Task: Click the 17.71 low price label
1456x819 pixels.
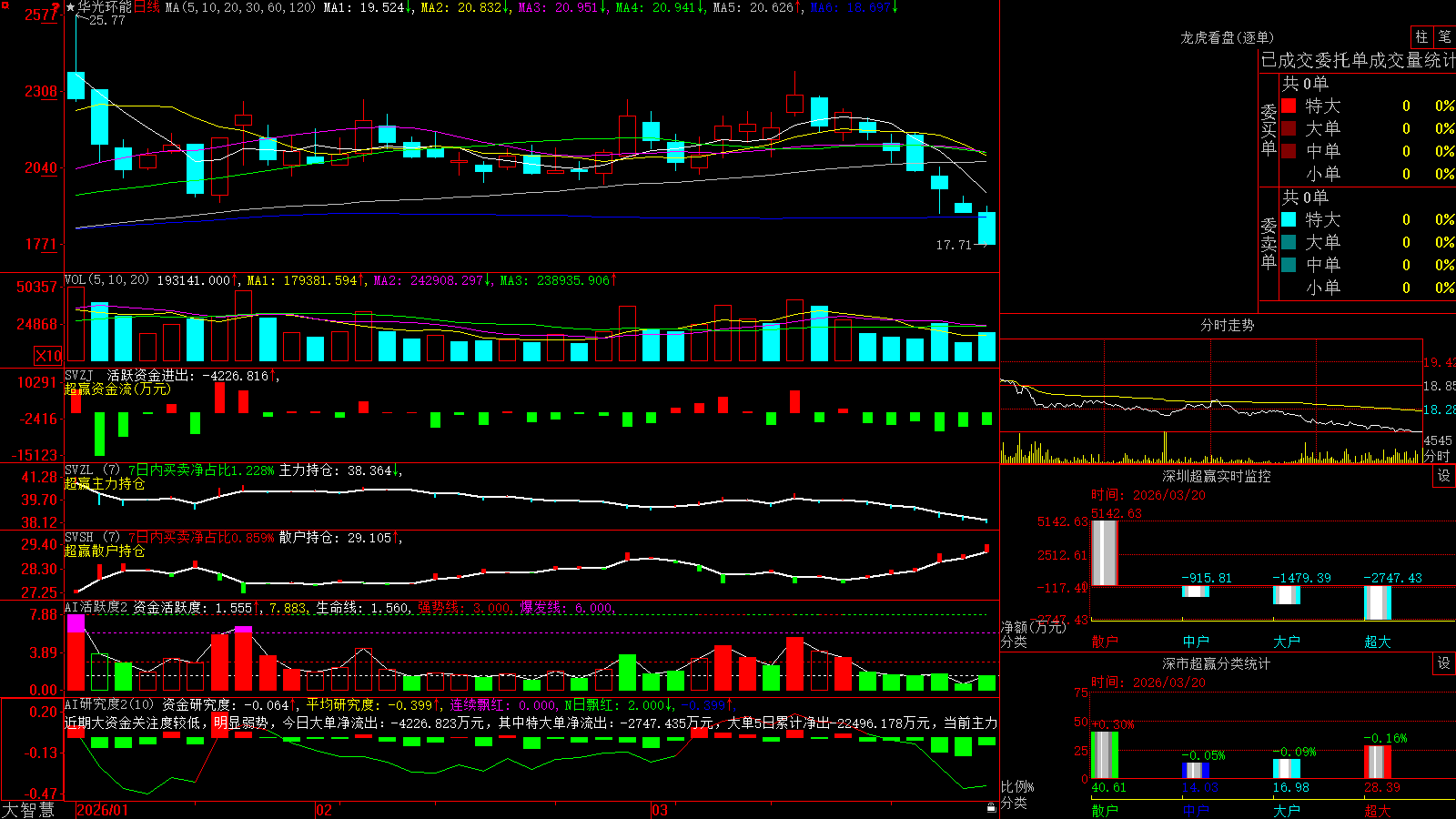Action: click(x=954, y=245)
